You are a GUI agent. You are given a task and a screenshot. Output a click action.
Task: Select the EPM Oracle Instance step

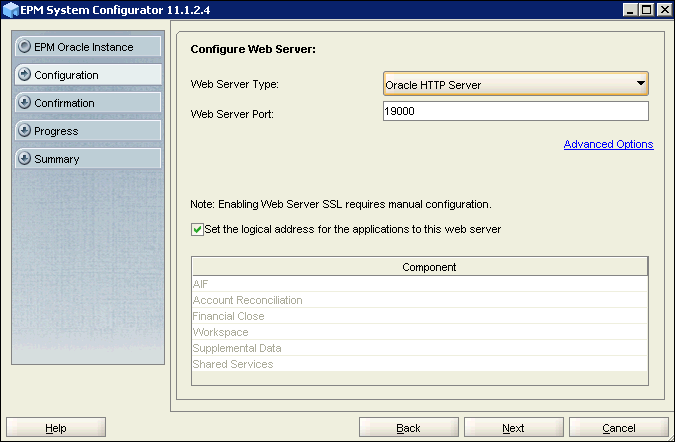click(x=88, y=46)
